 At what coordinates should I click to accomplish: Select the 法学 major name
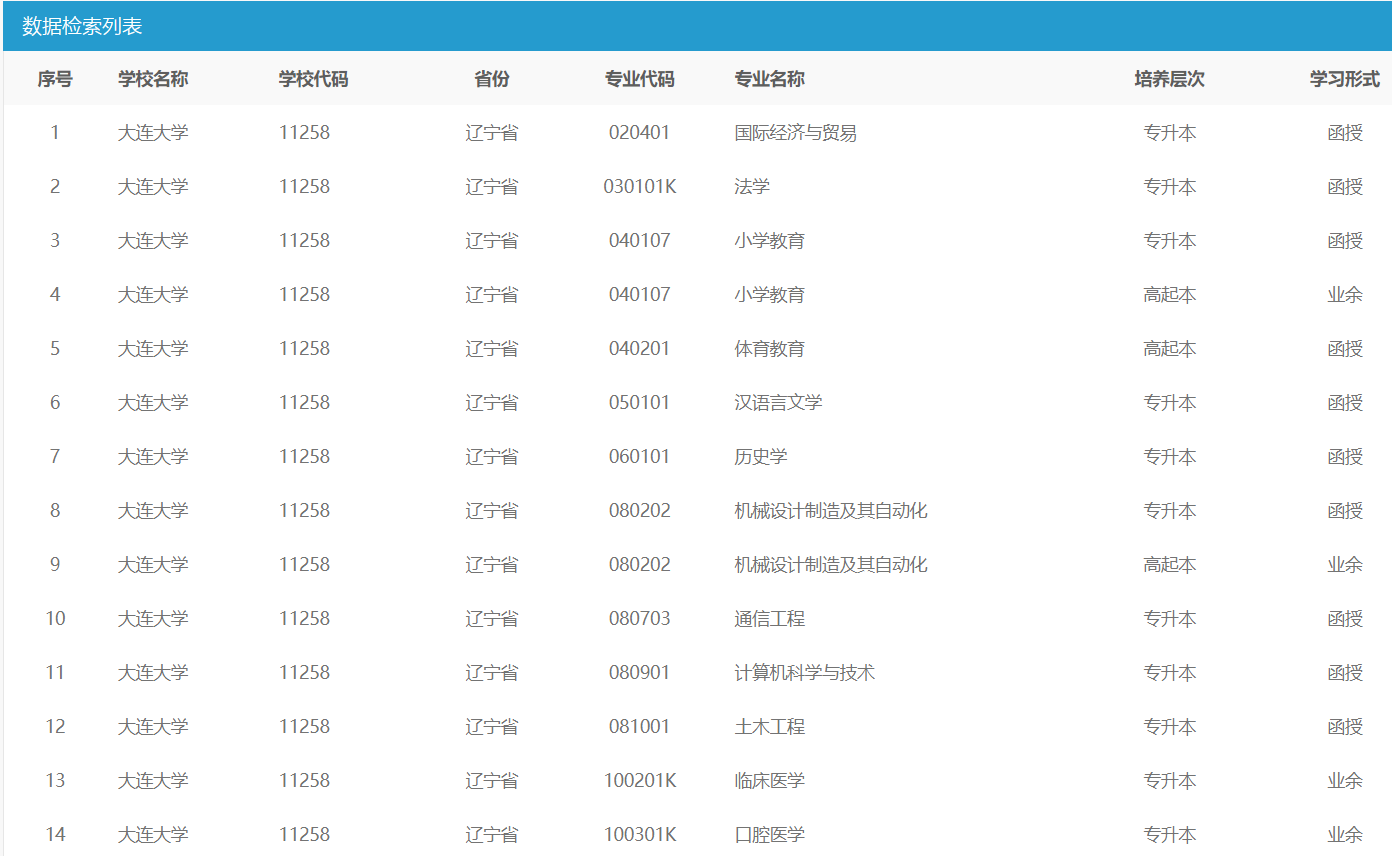(752, 187)
